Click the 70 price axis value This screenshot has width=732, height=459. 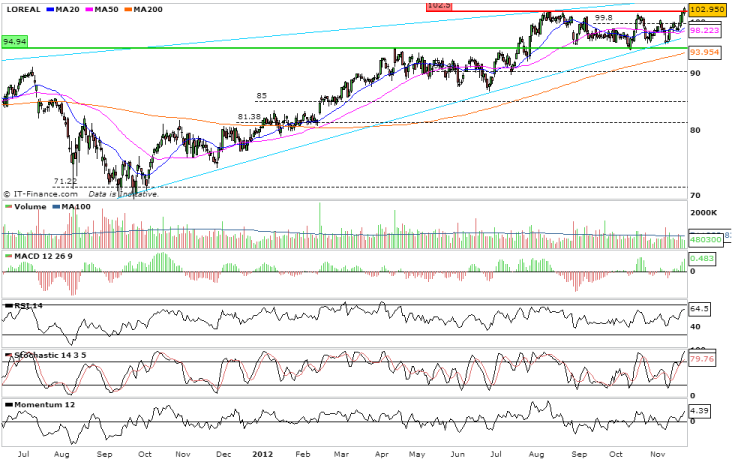[x=696, y=196]
